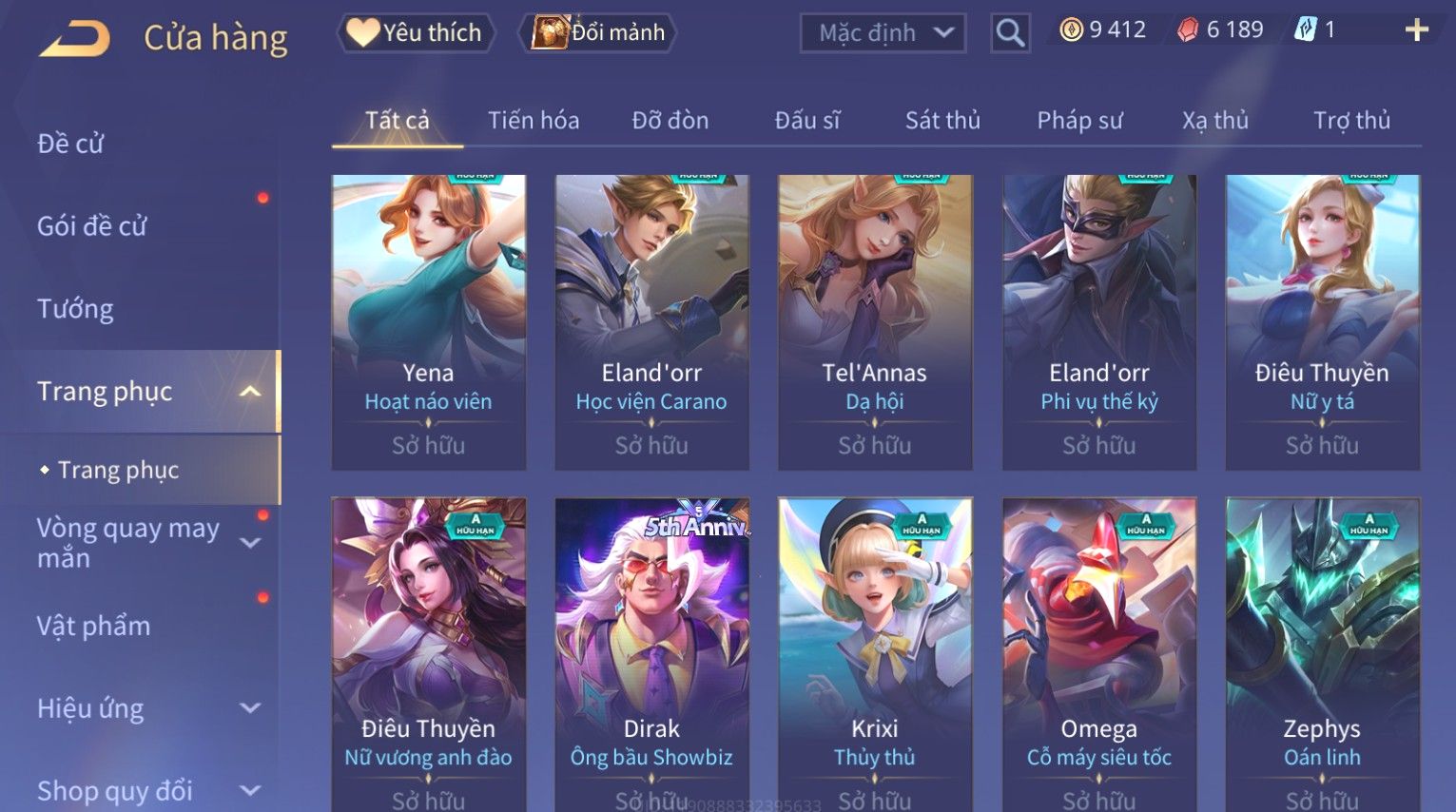Open Tướng in the sidebar

click(75, 309)
